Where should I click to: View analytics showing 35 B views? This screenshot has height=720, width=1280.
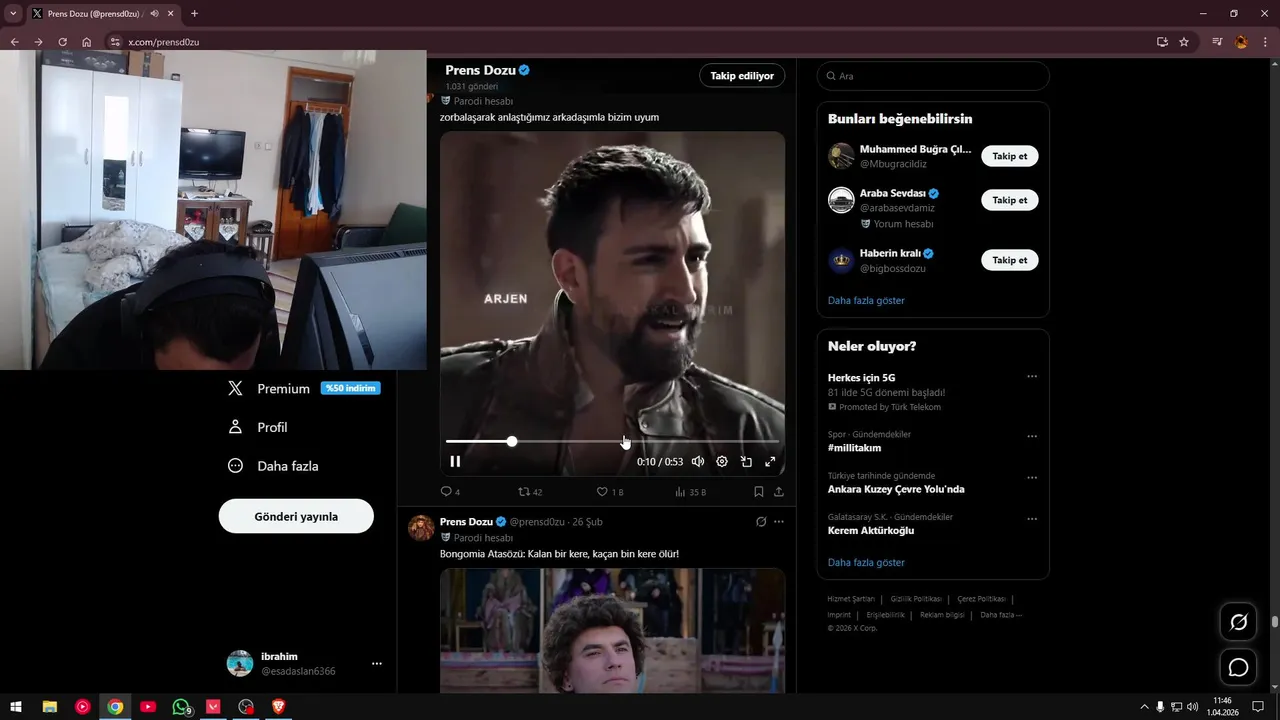point(691,492)
